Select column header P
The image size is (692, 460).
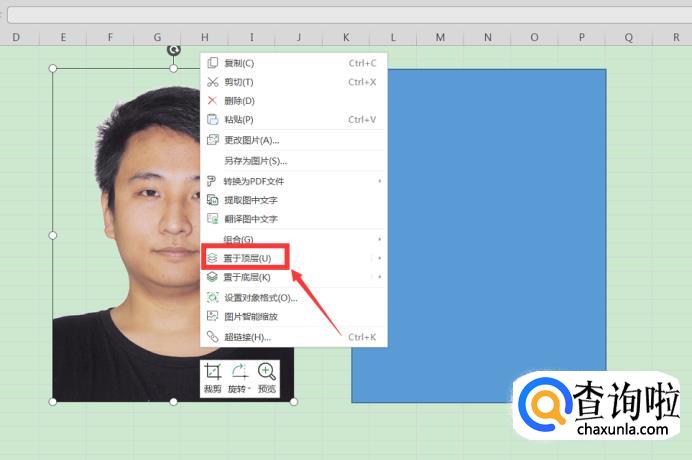point(582,38)
